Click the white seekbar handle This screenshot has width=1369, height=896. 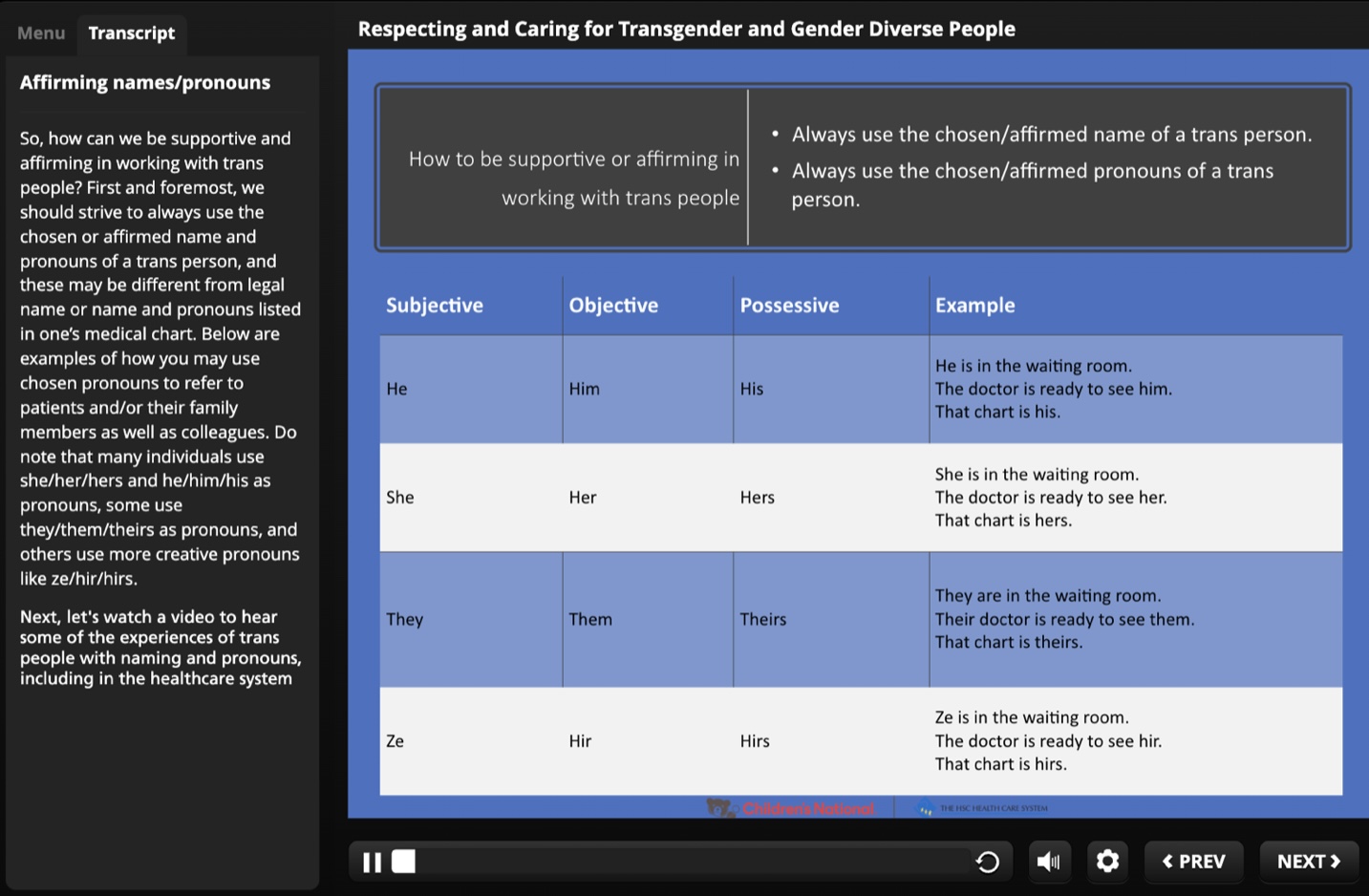[404, 863]
